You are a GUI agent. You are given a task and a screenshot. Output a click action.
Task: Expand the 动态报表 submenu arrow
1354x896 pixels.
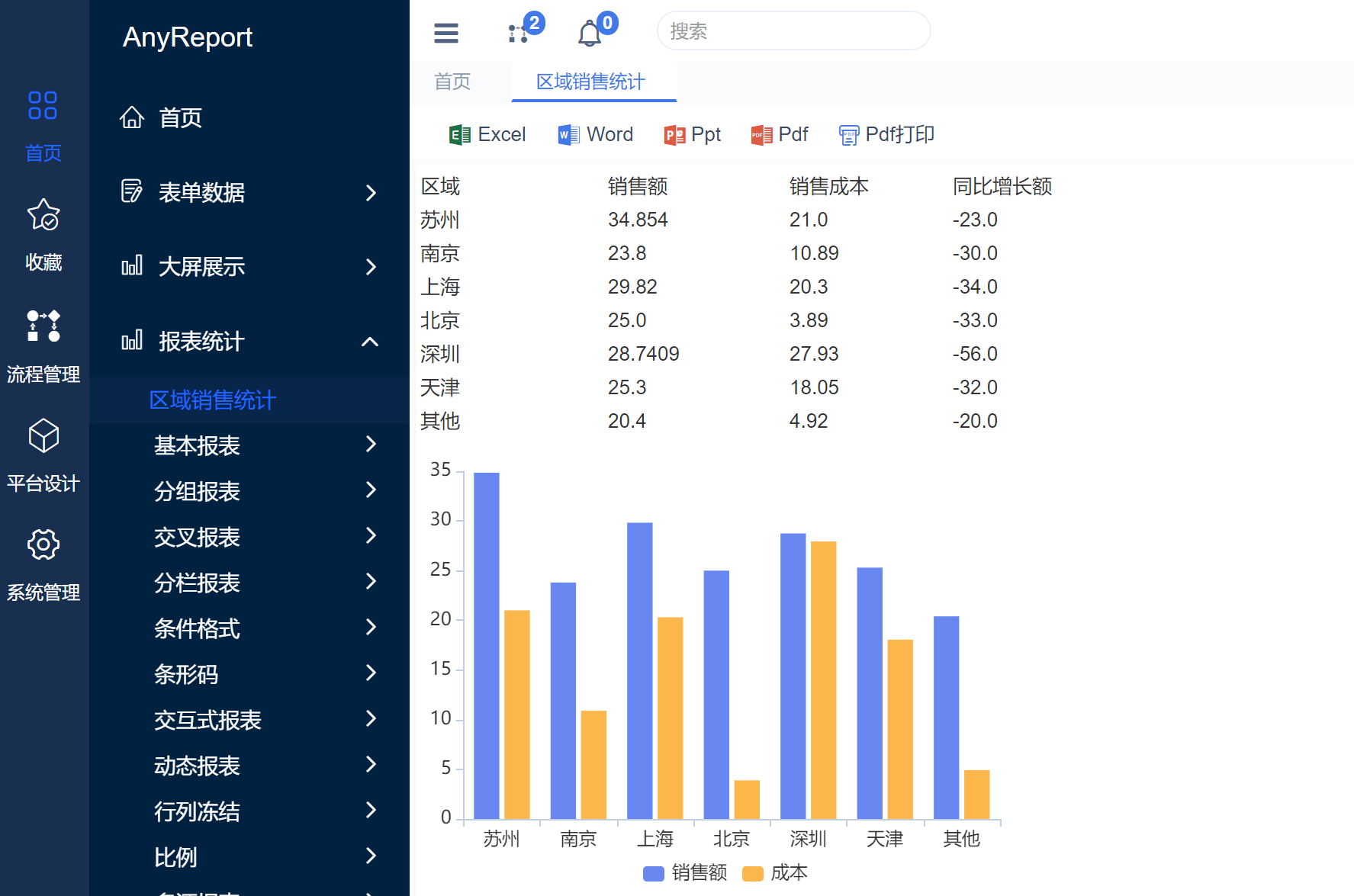click(371, 764)
